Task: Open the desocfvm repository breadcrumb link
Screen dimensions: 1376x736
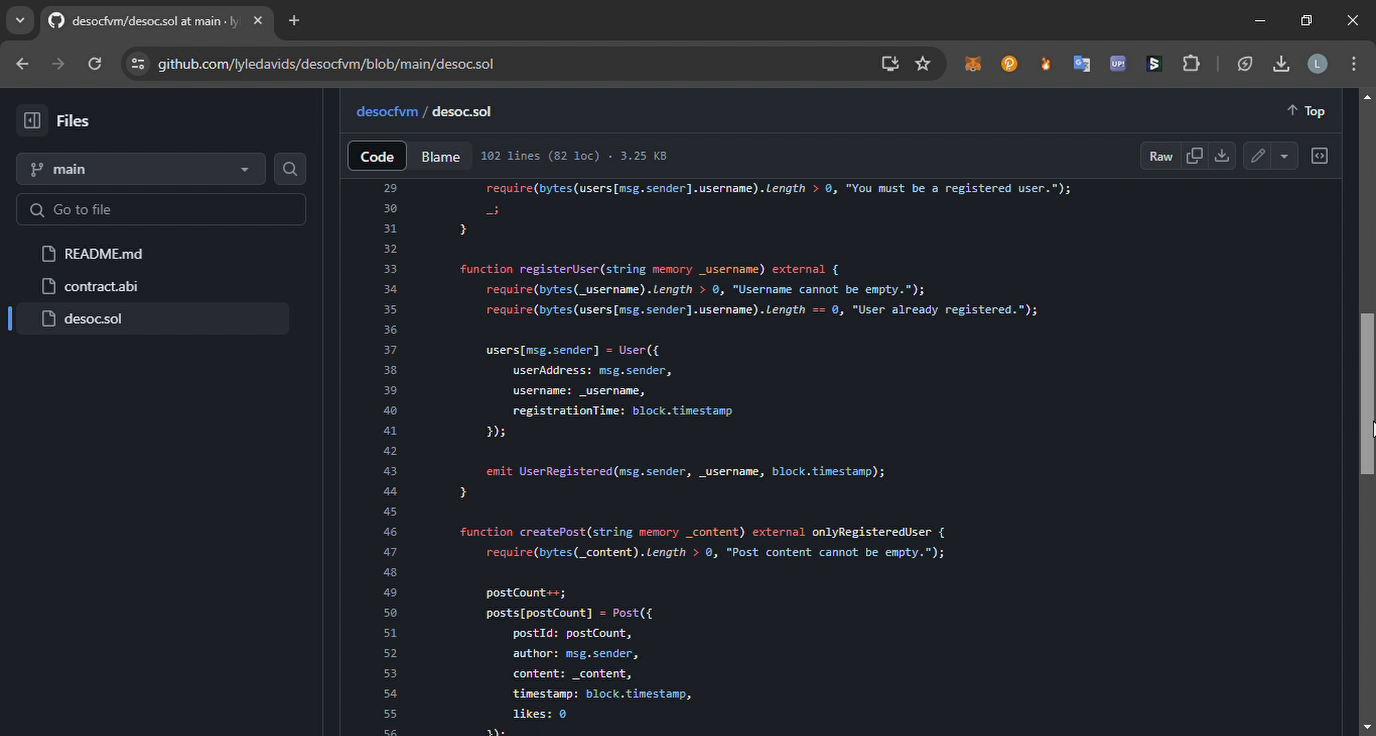Action: pos(387,111)
